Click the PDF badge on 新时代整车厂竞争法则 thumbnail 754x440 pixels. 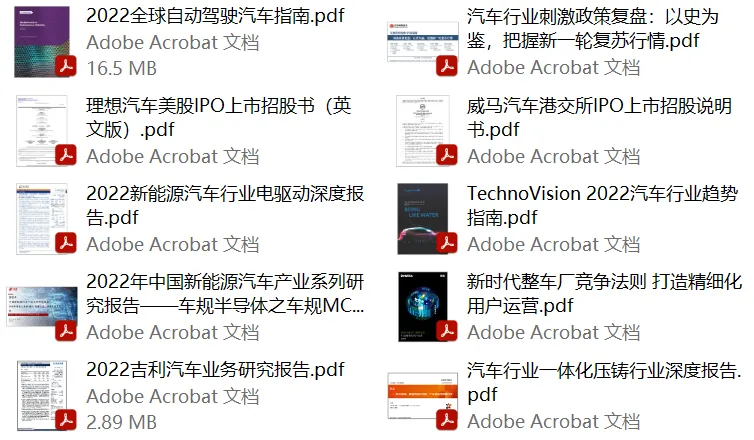[x=447, y=331]
